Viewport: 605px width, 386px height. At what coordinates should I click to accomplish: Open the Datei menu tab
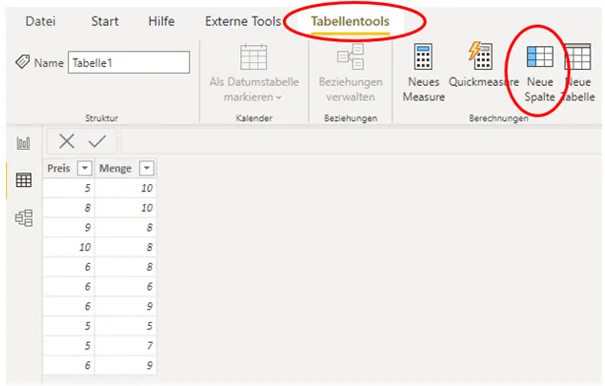(41, 21)
